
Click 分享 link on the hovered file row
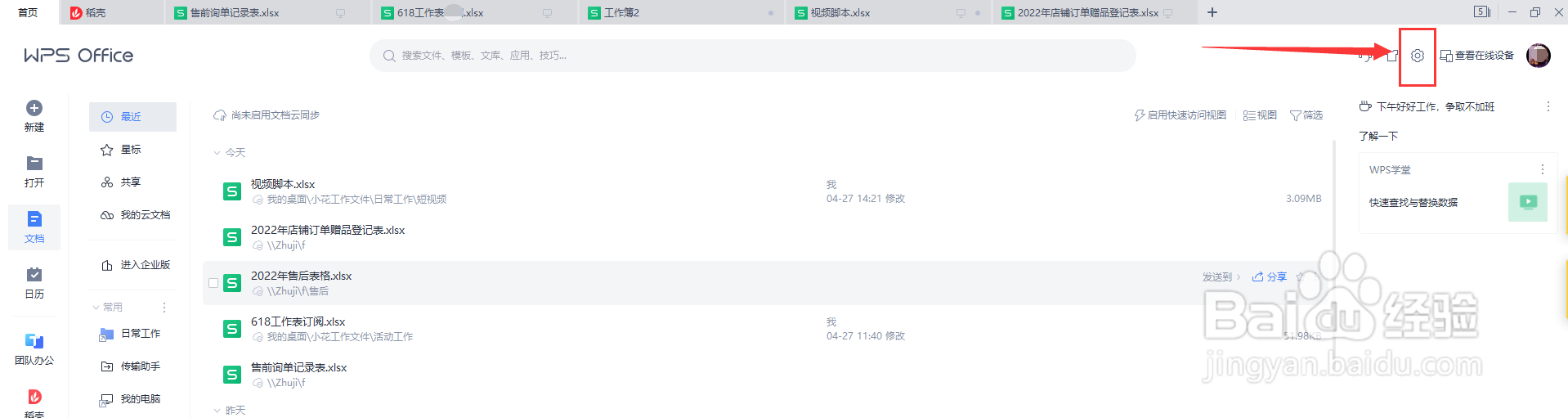(x=1270, y=277)
